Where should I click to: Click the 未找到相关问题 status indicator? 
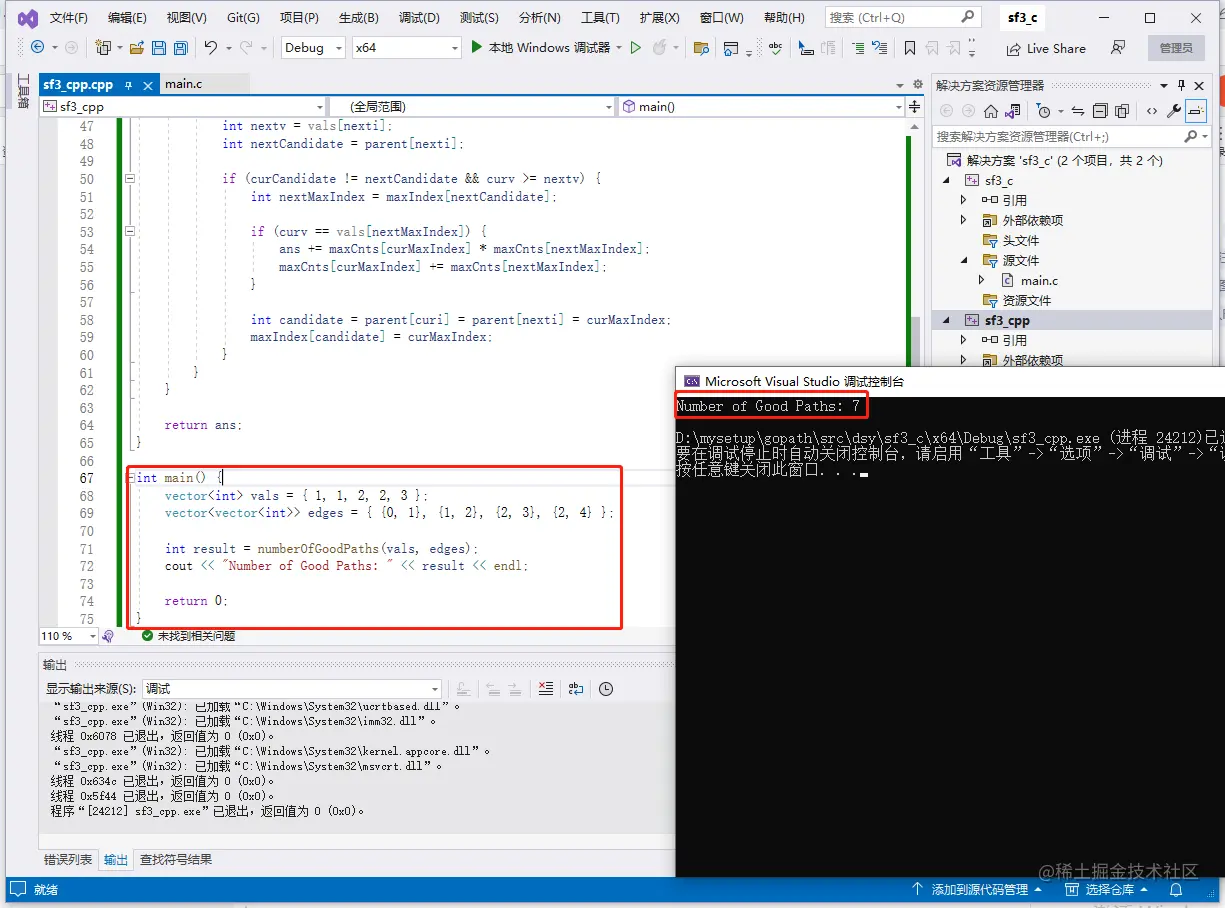pos(188,636)
